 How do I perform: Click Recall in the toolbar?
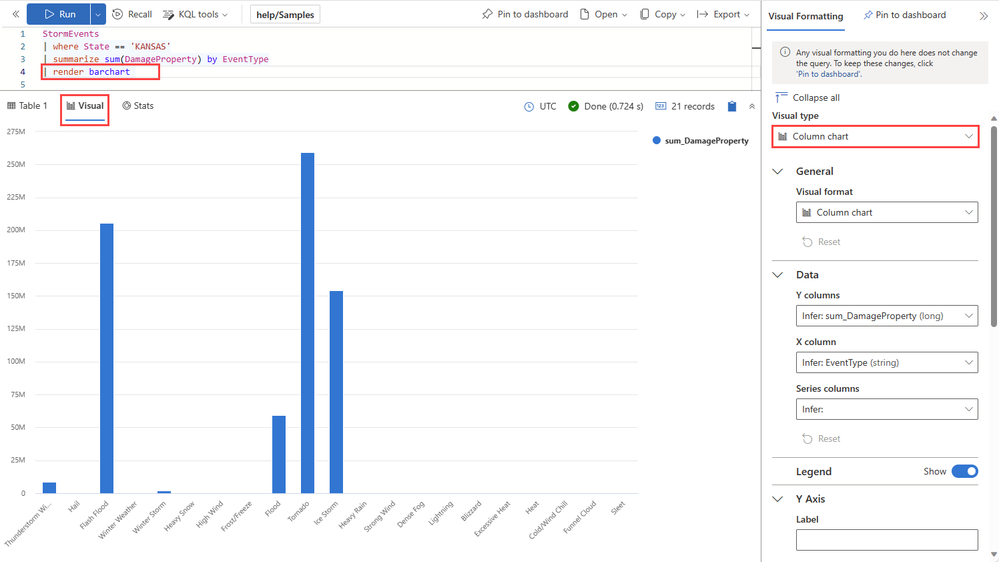[x=132, y=14]
